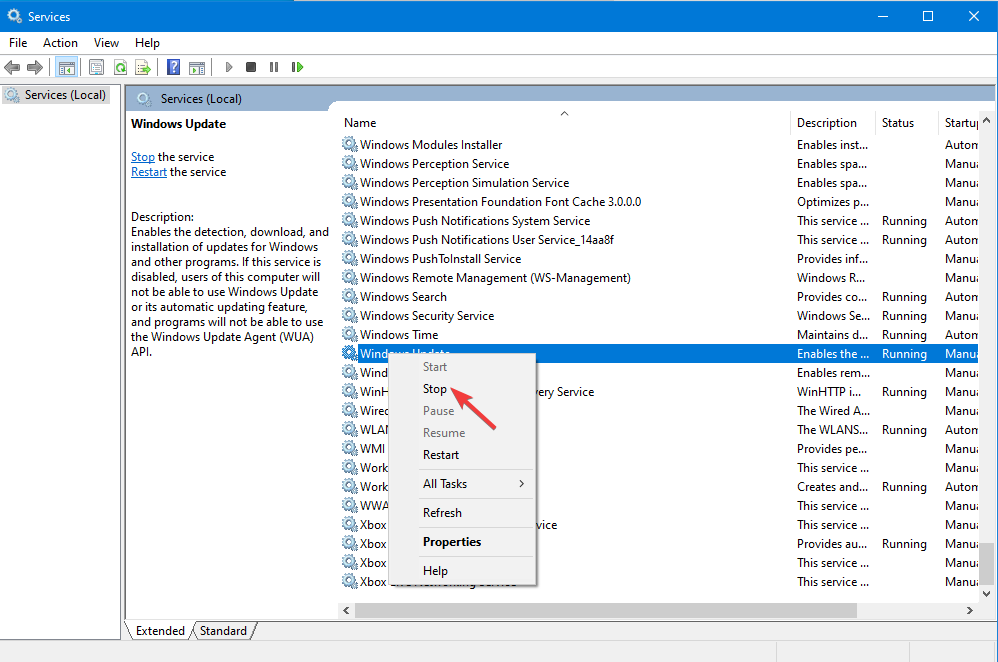Image resolution: width=998 pixels, height=662 pixels.
Task: Click Running status of Windows Update row
Action: tap(904, 354)
